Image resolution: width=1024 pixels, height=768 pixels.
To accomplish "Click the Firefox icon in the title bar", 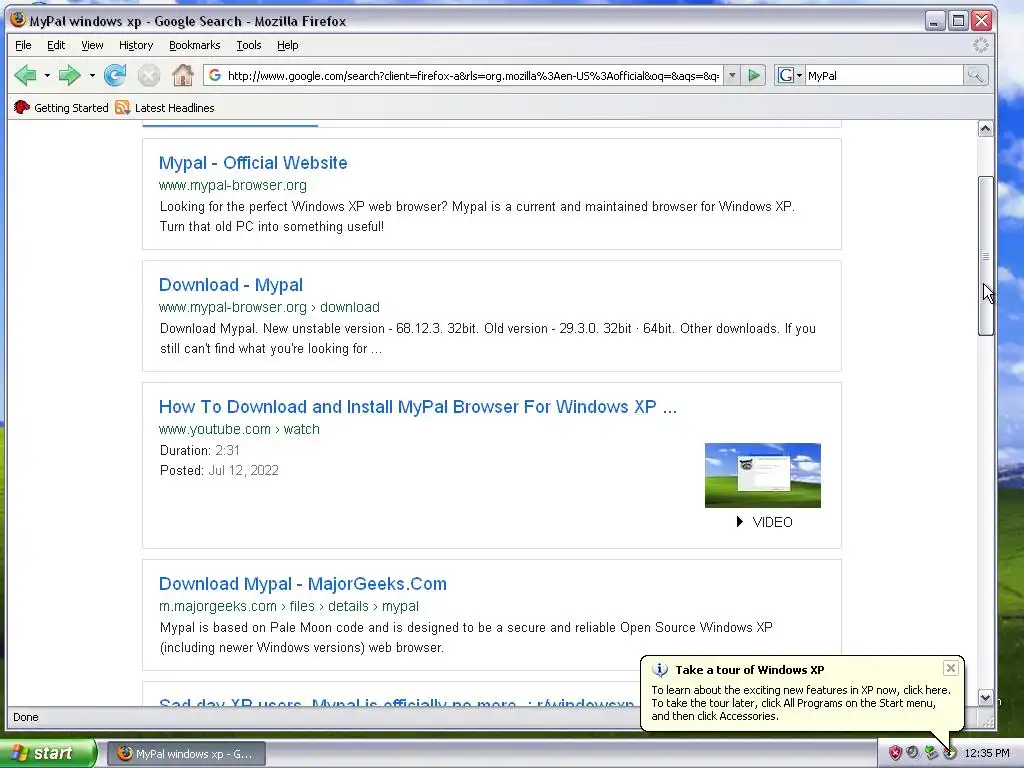I will 18,20.
